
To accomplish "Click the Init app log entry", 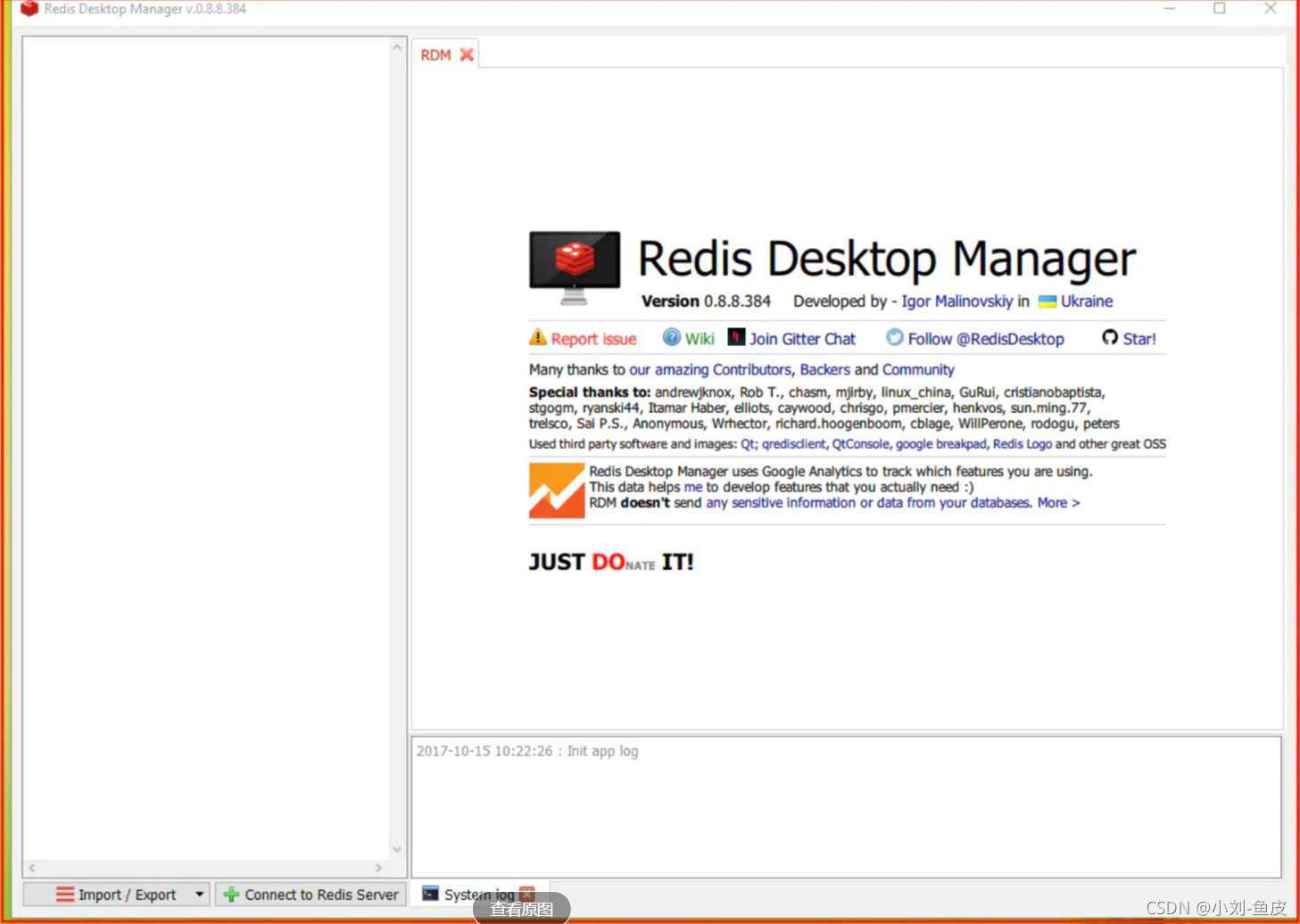I will 527,751.
